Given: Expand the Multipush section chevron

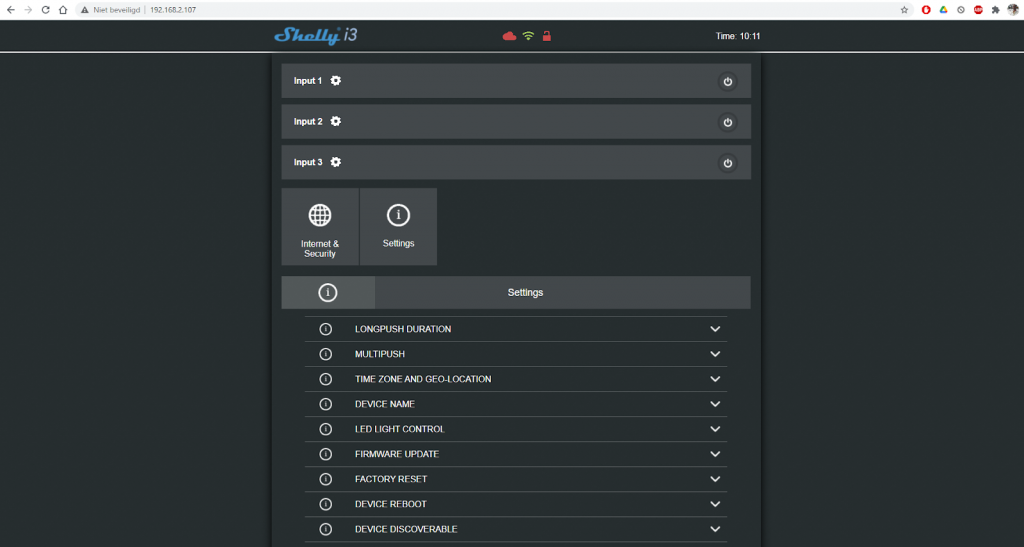Looking at the screenshot, I should point(715,354).
